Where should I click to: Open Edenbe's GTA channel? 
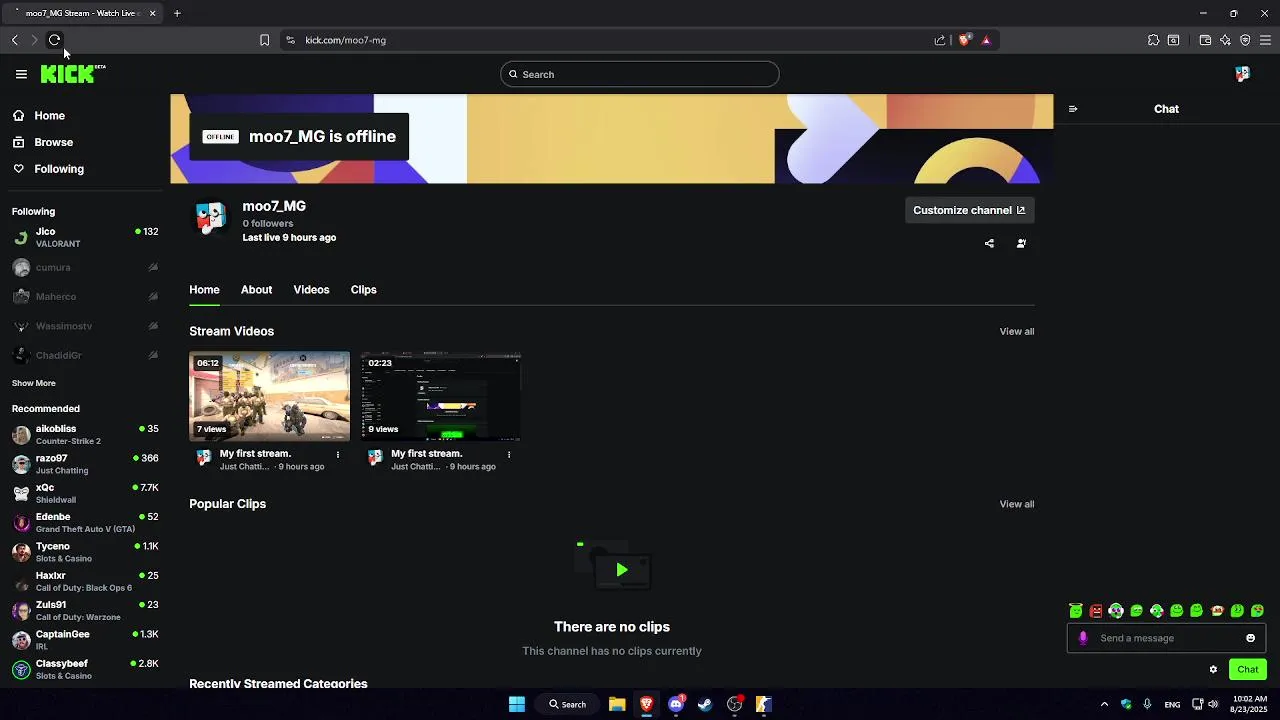point(85,522)
